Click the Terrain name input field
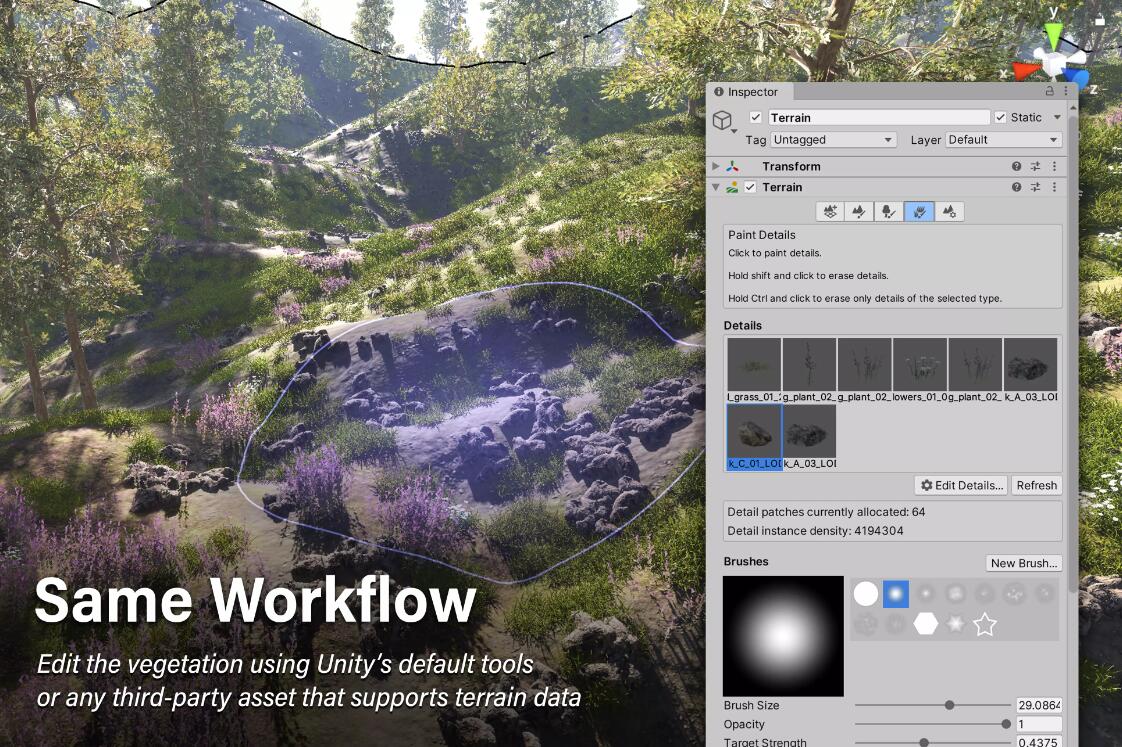Image resolution: width=1122 pixels, height=747 pixels. tap(879, 117)
